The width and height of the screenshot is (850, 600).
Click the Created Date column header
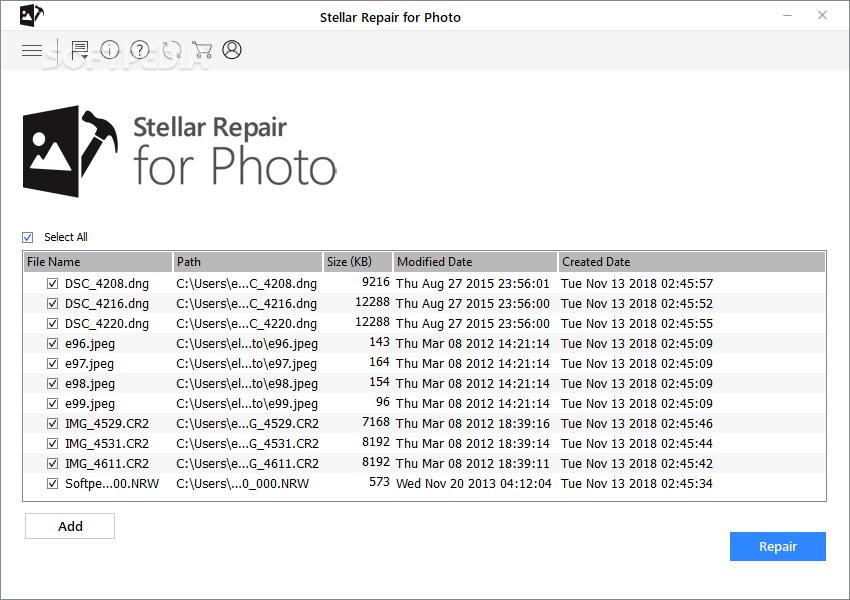pos(691,262)
